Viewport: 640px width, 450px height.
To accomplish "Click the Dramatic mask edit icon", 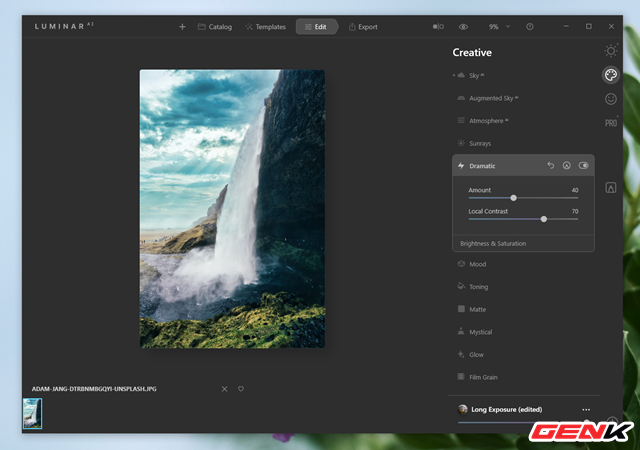I will 567,165.
